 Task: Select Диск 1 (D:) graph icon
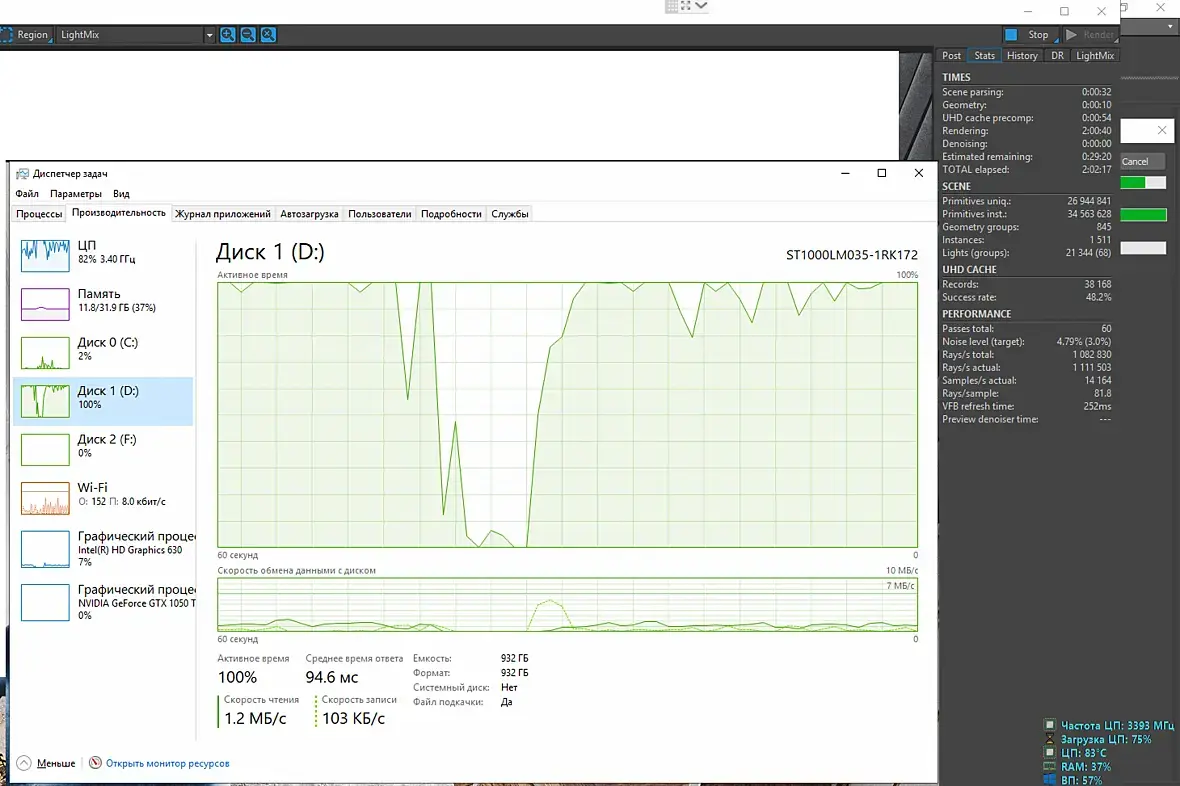pyautogui.click(x=45, y=401)
